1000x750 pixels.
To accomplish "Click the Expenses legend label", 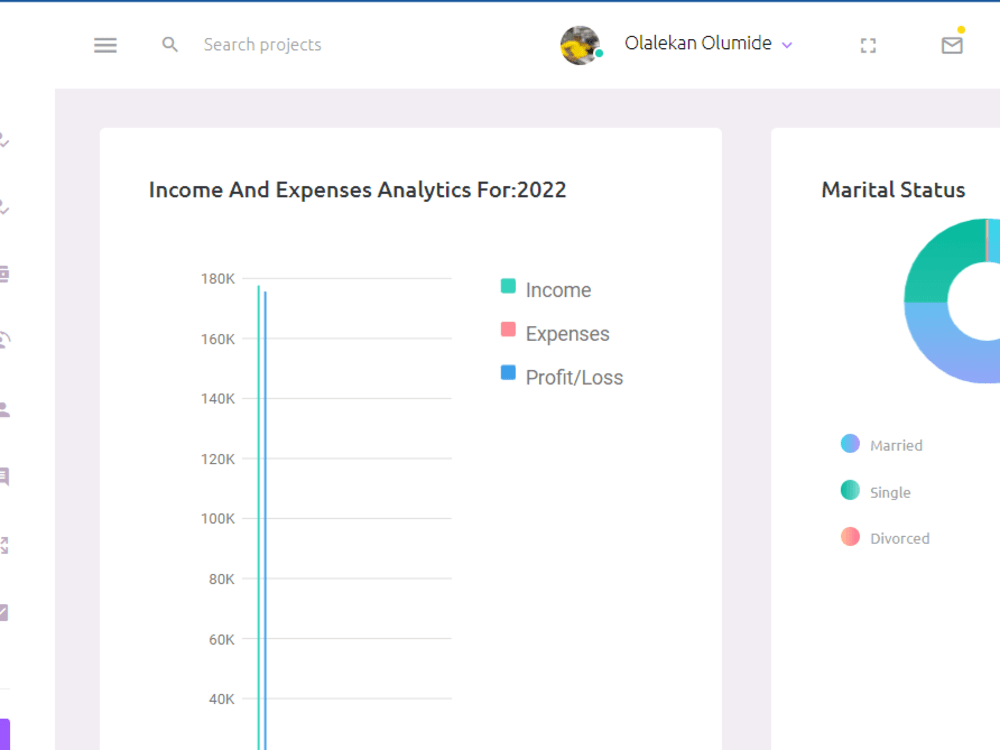I will coord(568,334).
